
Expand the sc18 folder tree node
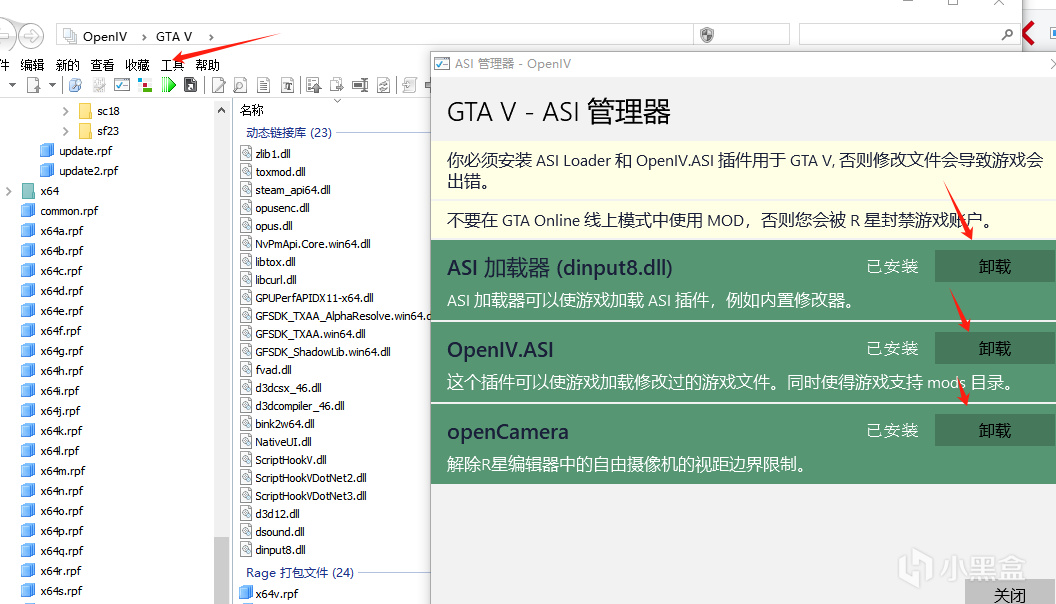pos(65,111)
